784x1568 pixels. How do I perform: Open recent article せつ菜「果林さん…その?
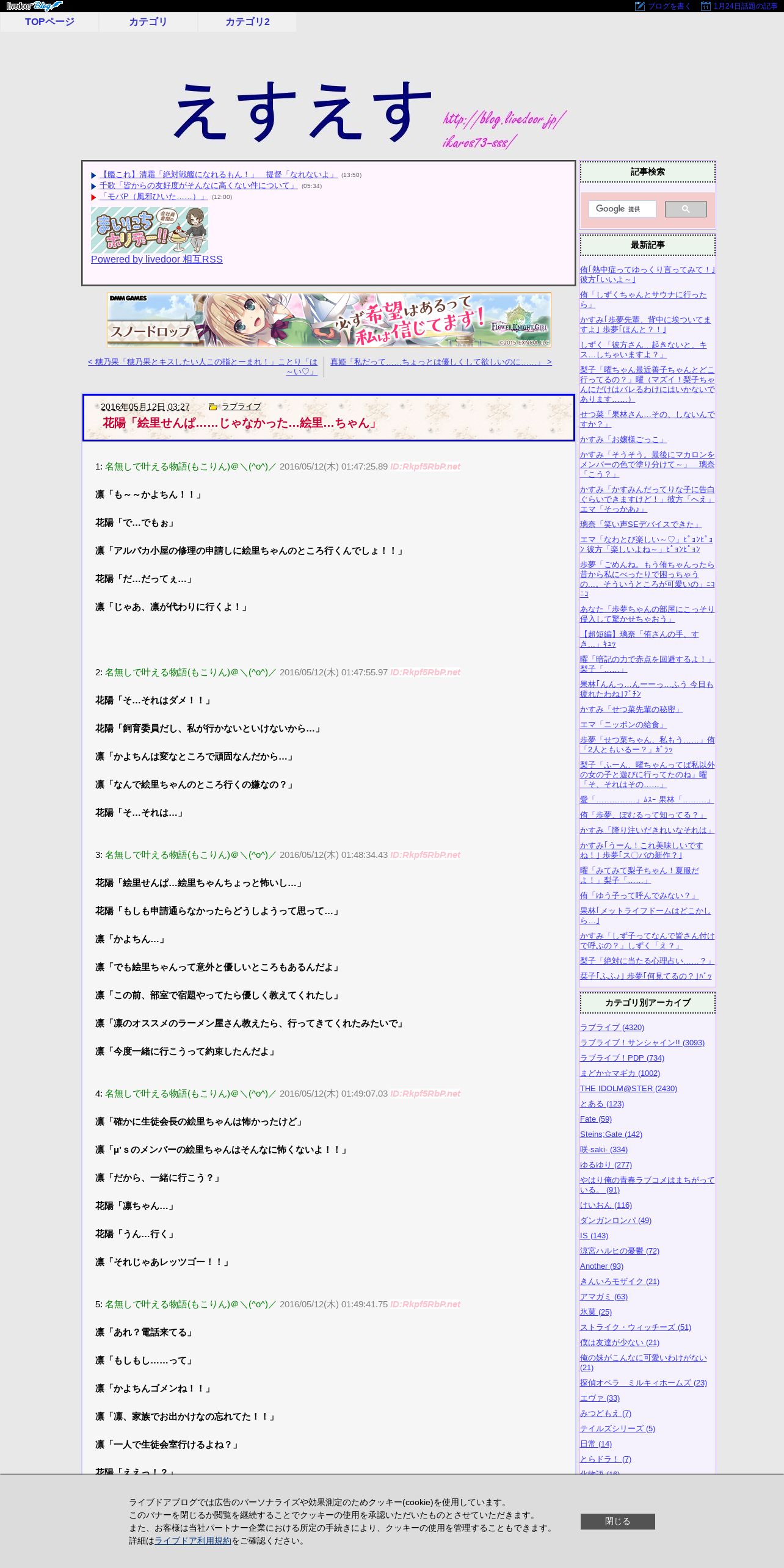[647, 419]
